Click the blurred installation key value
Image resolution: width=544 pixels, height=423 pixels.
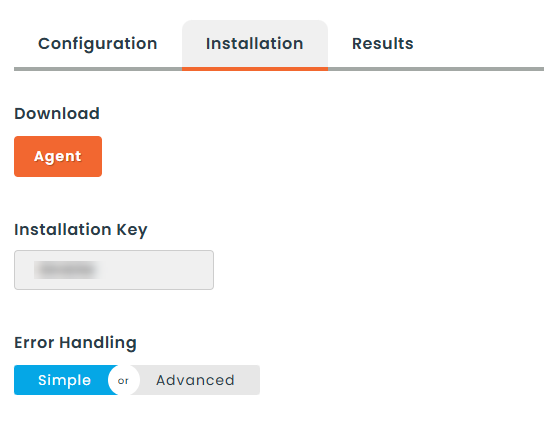68,270
